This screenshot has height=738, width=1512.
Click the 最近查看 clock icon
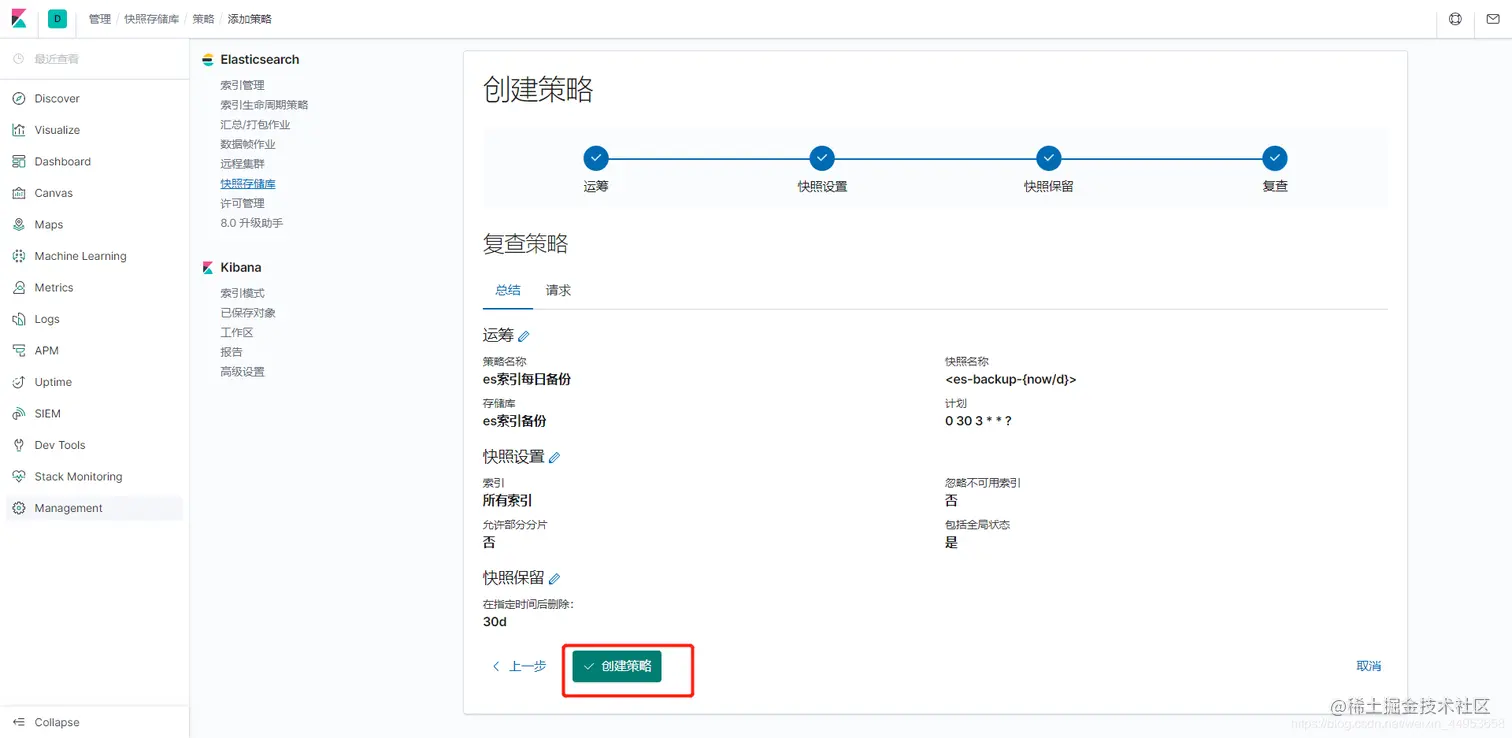point(18,59)
